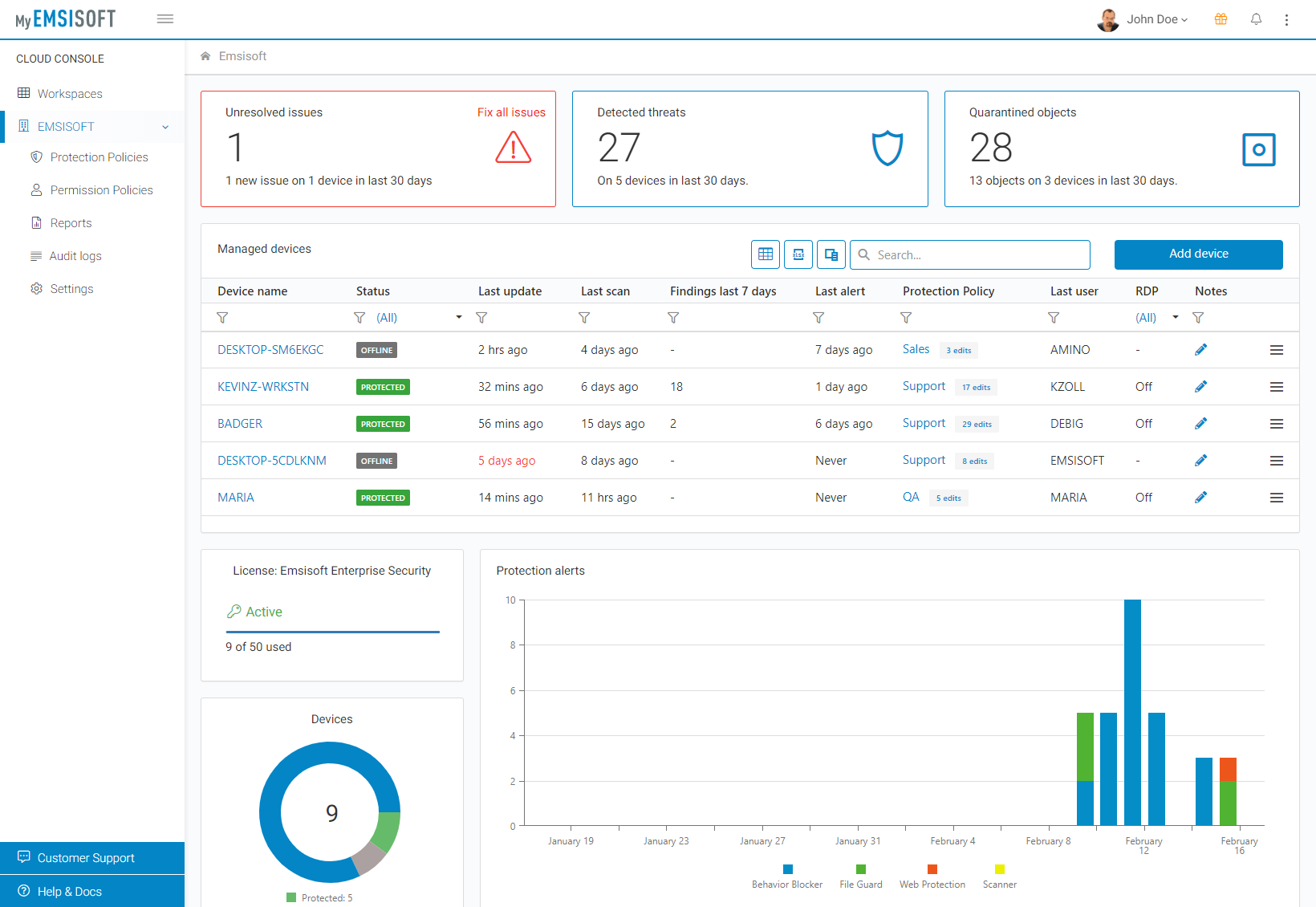
Task: Filter the Last scan column
Action: tap(584, 318)
